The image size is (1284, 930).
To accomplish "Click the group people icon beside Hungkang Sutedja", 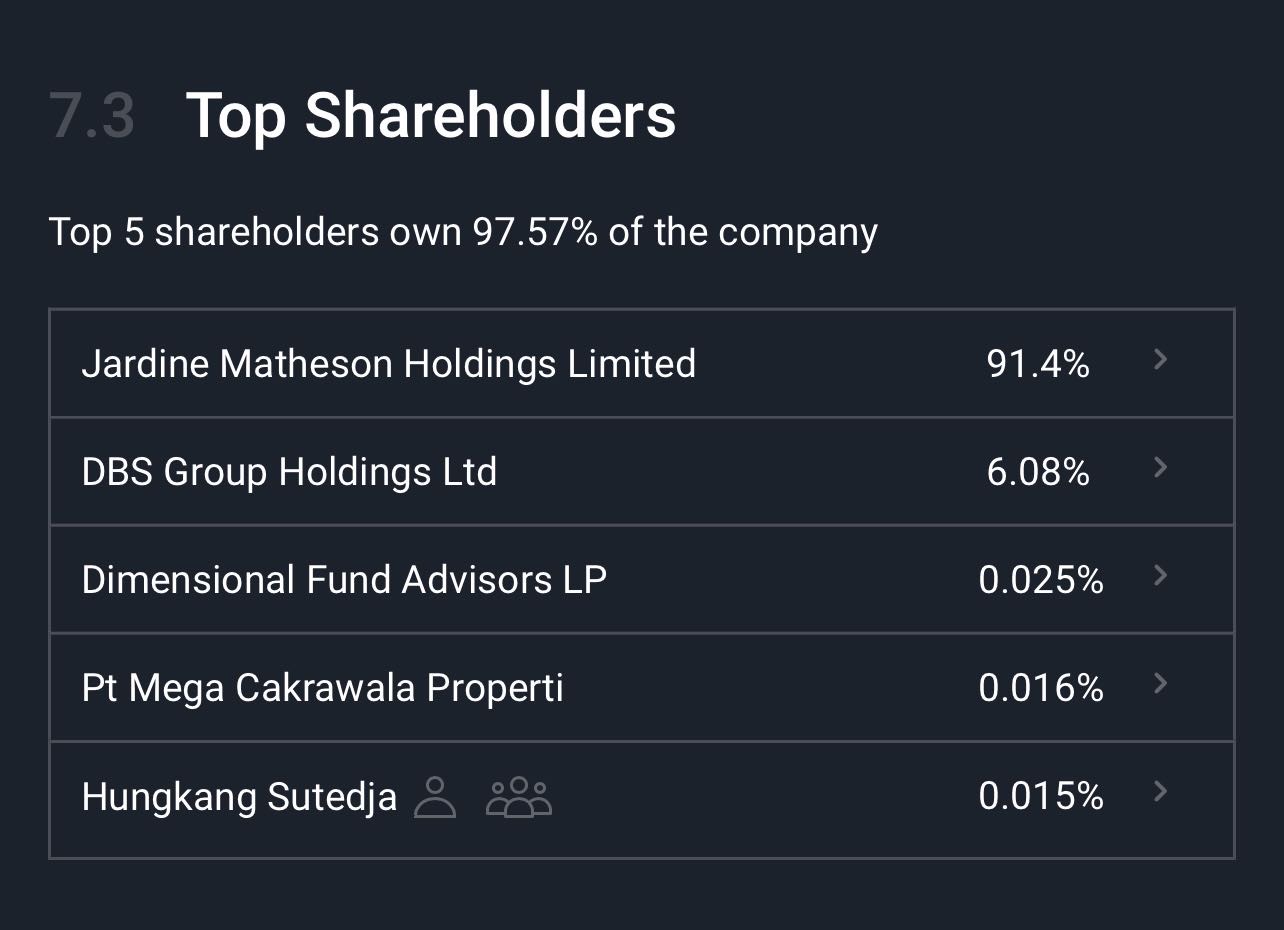I will 518,797.
